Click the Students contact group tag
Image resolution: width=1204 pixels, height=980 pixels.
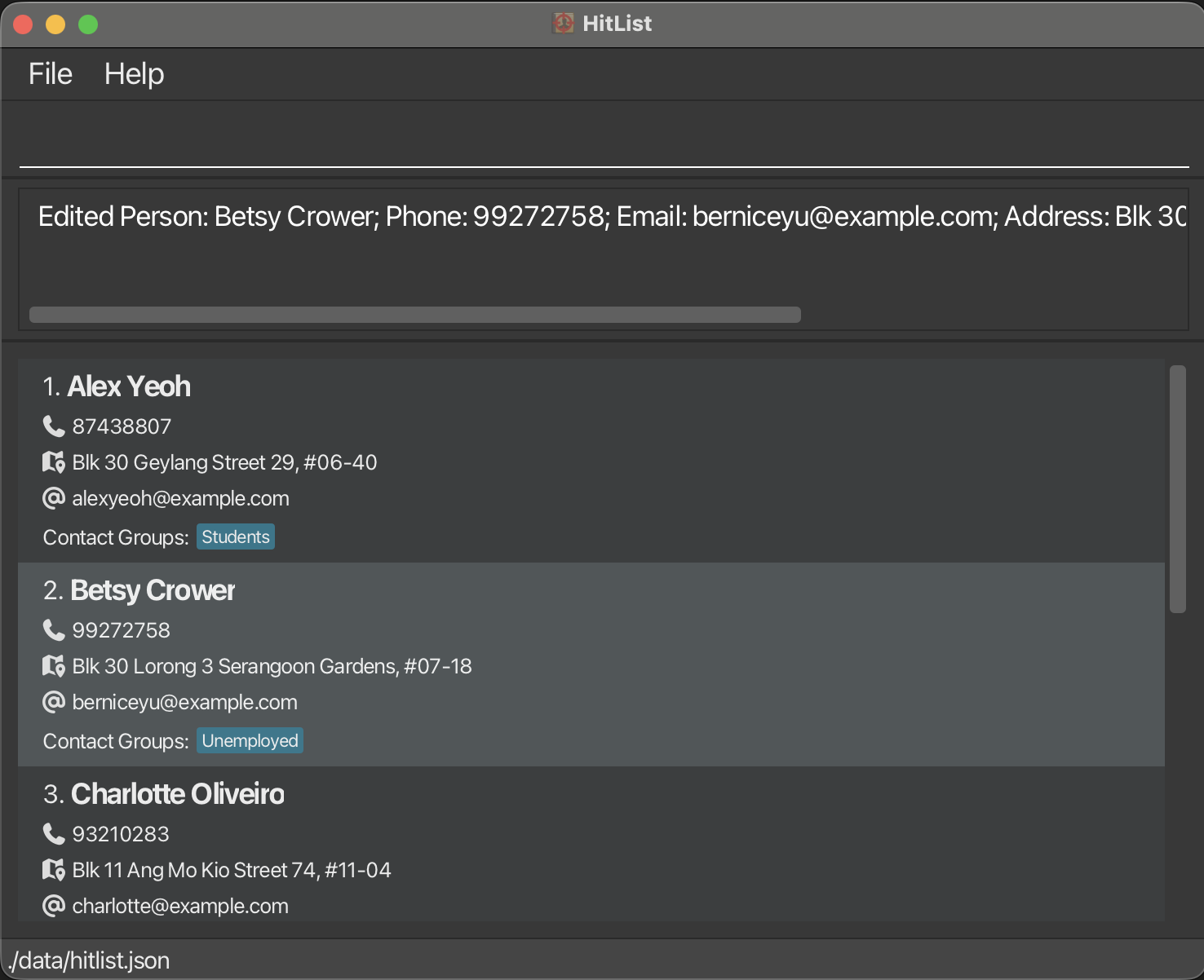(236, 537)
